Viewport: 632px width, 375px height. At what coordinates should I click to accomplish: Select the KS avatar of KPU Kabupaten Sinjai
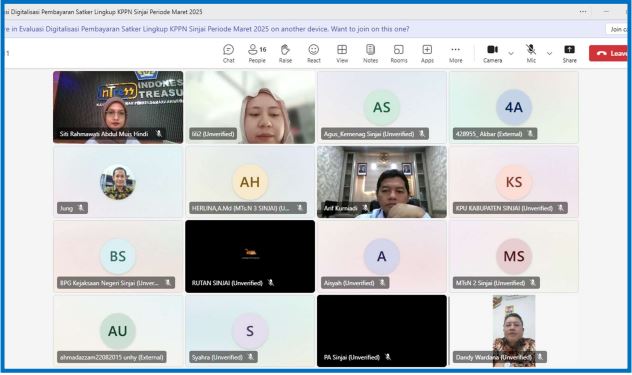[x=514, y=182]
